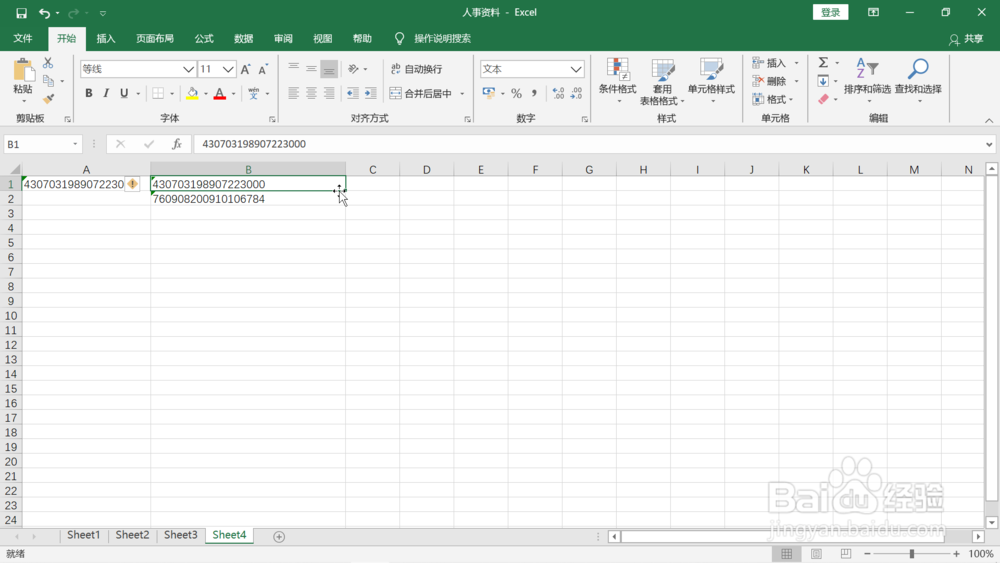The width and height of the screenshot is (1000, 563).
Task: Click the Tell Me search box 操作说明搜索
Action: pos(442,38)
